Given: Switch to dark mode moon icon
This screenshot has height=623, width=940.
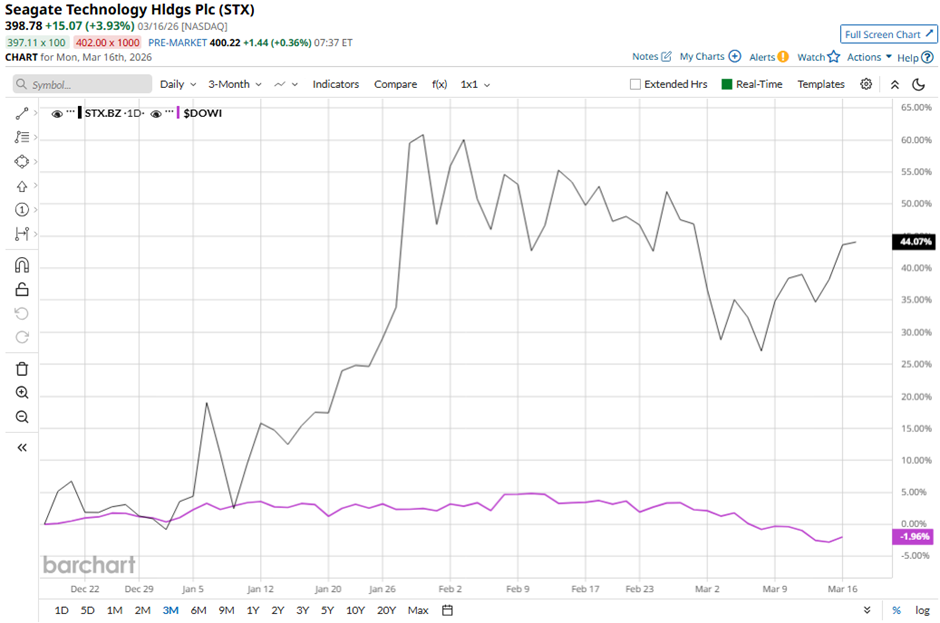Looking at the screenshot, I should click(919, 84).
